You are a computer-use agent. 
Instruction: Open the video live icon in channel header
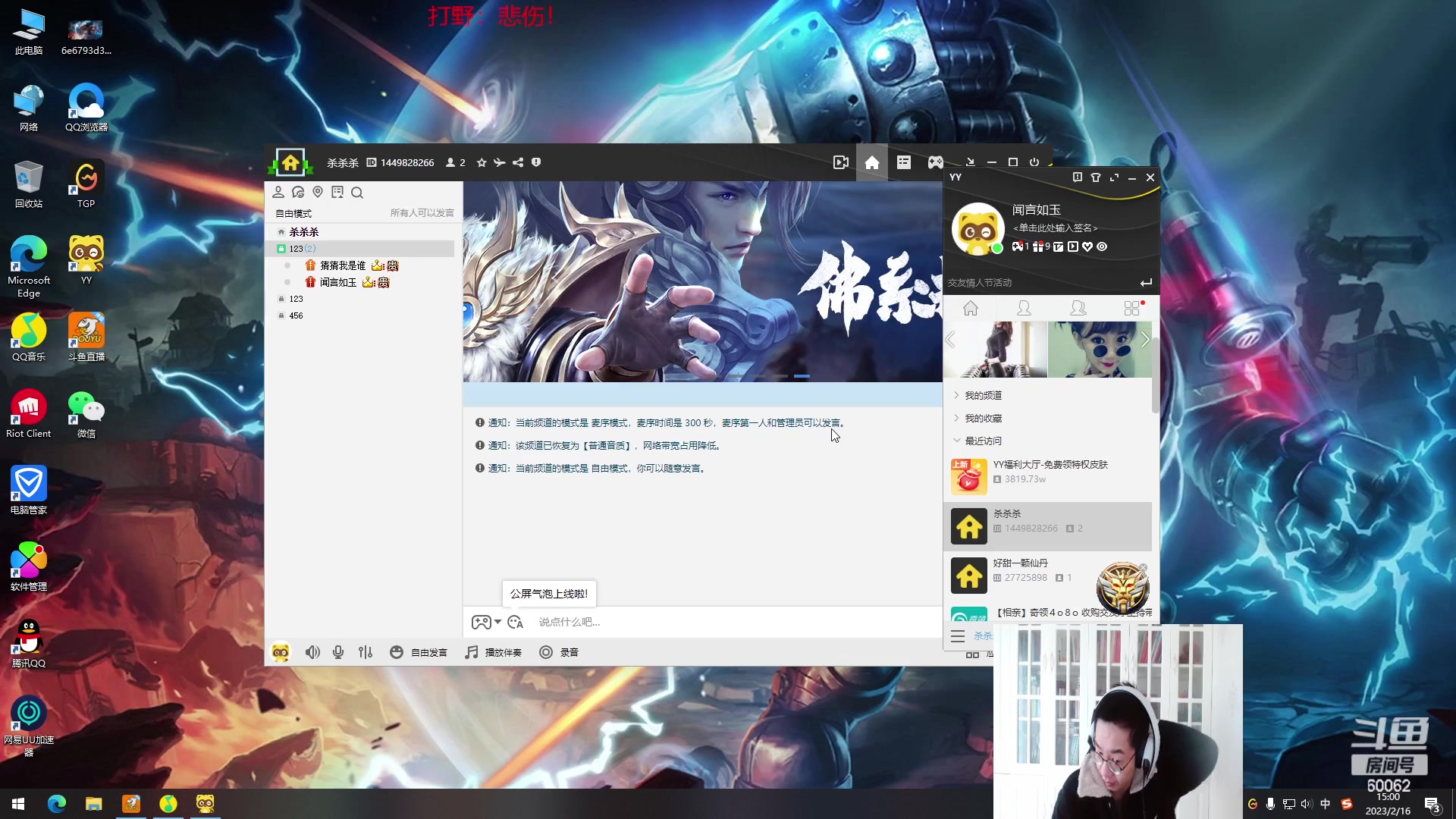click(840, 162)
